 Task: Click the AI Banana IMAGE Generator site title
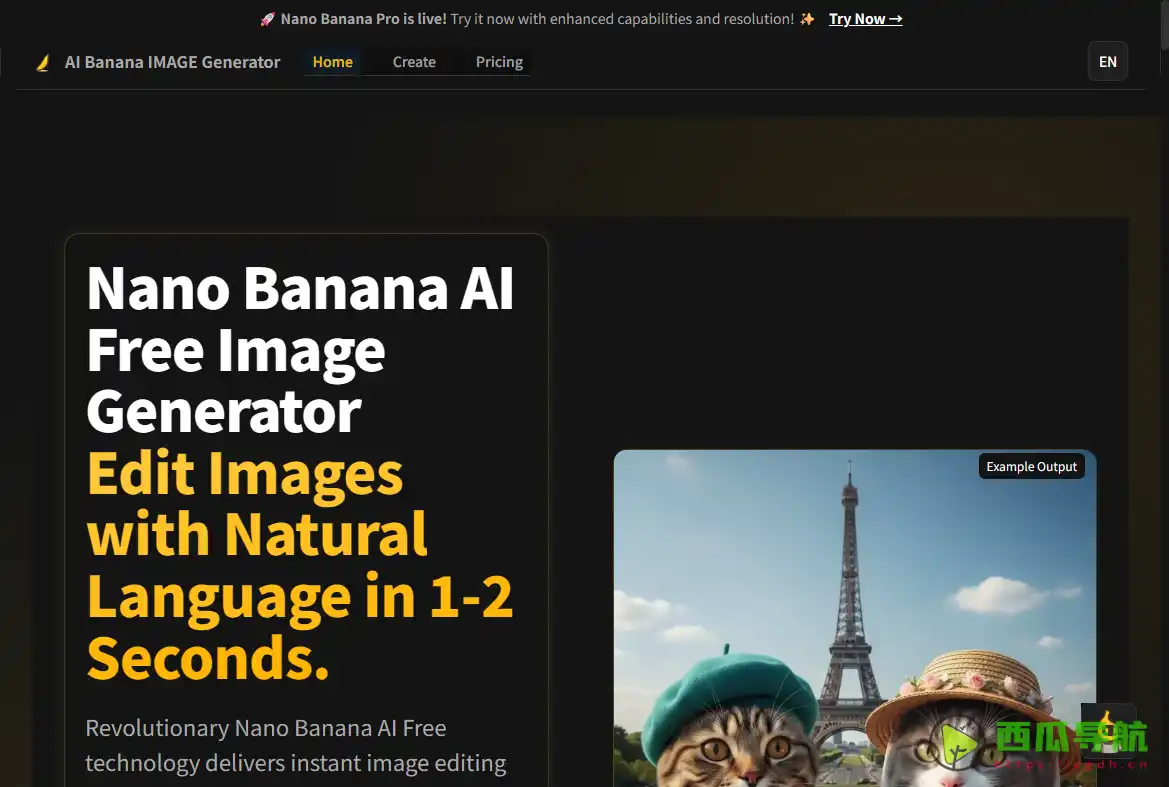tap(172, 62)
